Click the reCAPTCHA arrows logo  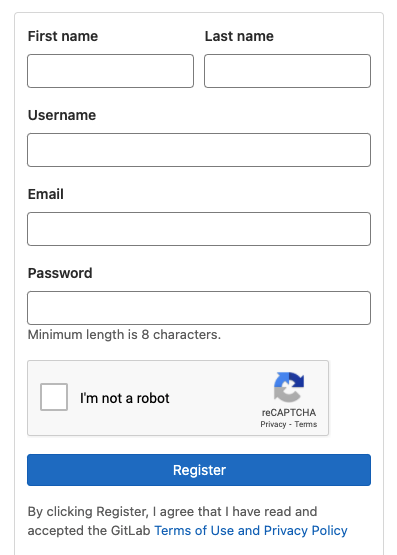click(289, 387)
